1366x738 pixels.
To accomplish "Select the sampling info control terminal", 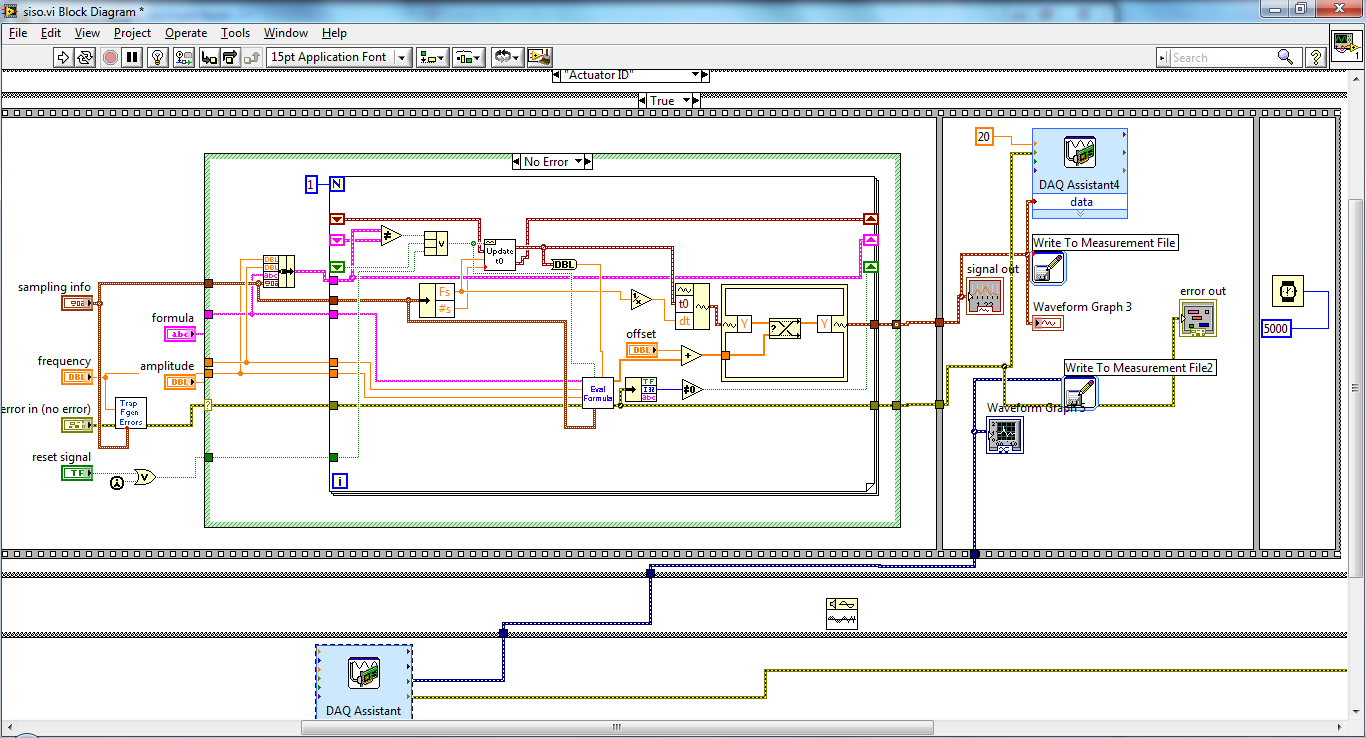I will [77, 303].
